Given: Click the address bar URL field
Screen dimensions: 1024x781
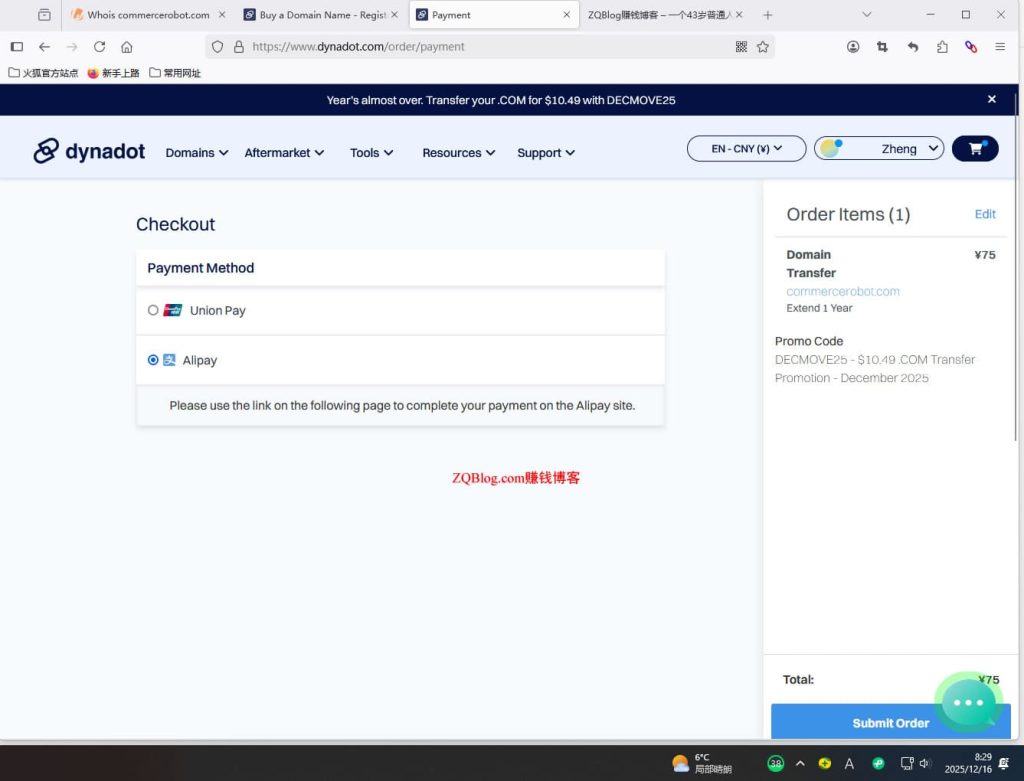Looking at the screenshot, I should 490,46.
